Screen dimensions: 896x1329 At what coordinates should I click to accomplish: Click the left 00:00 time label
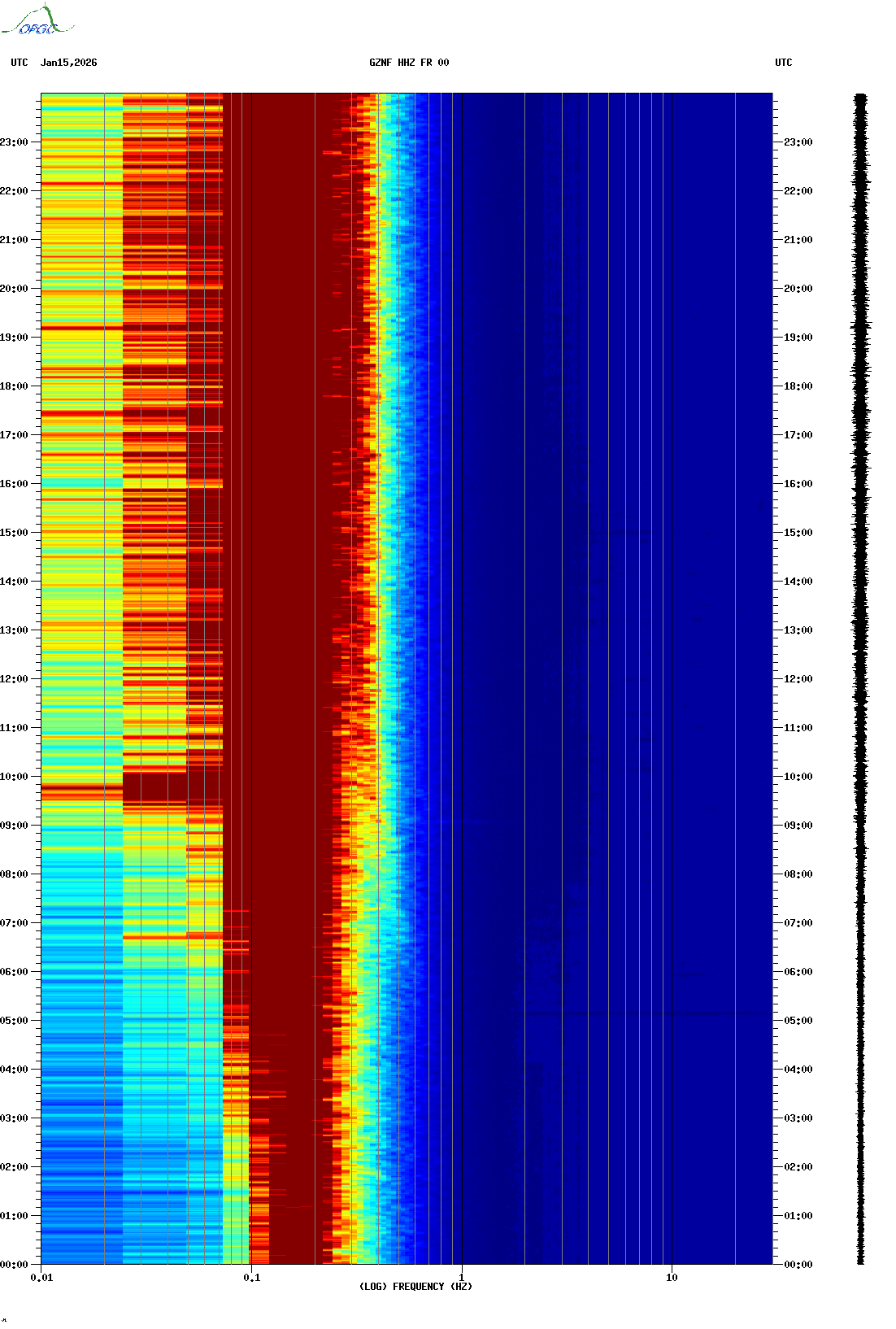pyautogui.click(x=14, y=1265)
